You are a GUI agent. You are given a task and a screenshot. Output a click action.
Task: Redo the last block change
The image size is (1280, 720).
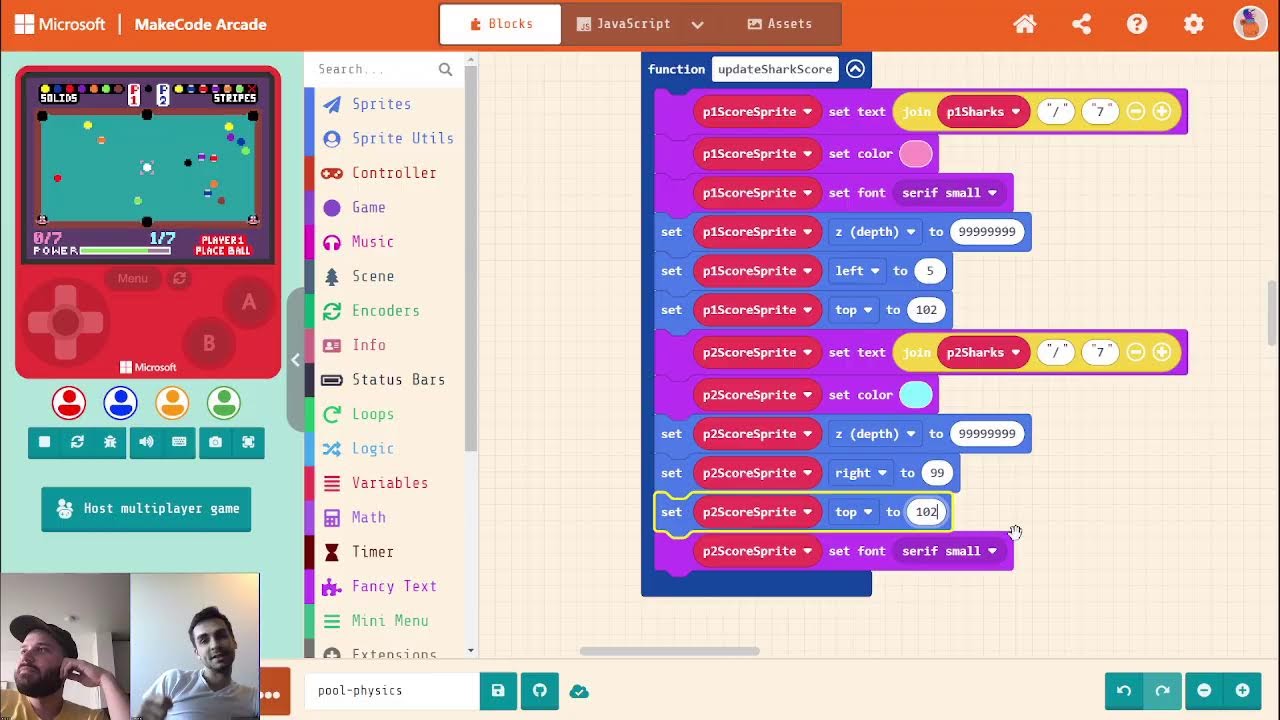1162,691
